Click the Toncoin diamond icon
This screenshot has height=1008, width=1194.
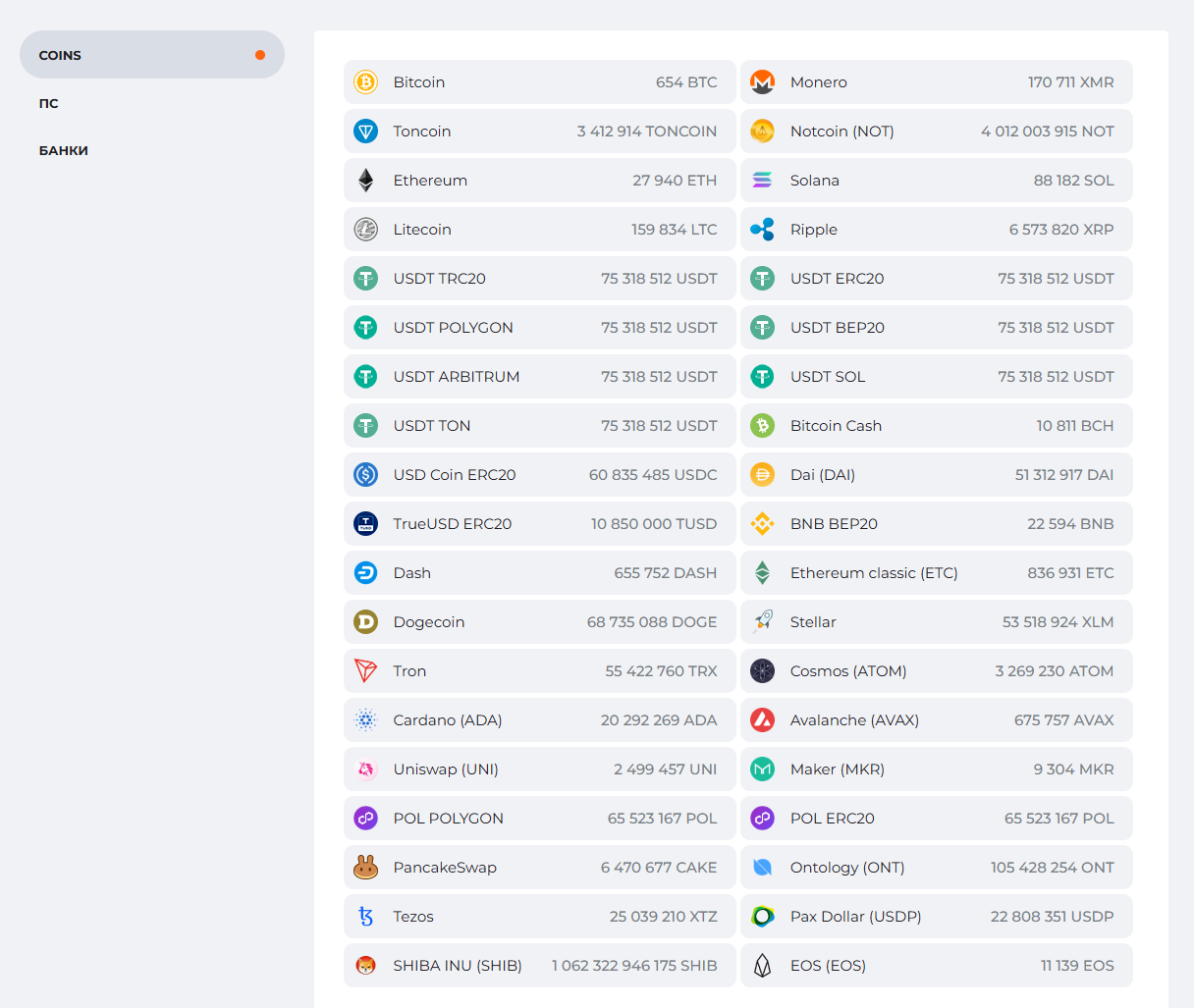point(366,132)
